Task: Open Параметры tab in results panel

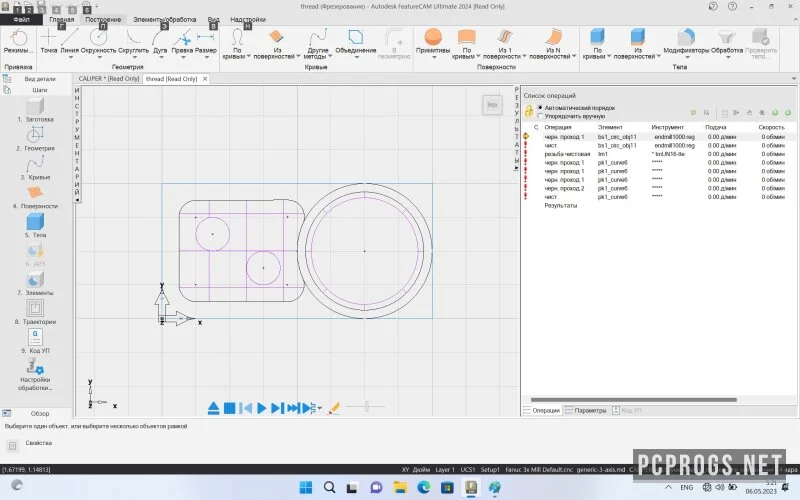Action: (586, 410)
